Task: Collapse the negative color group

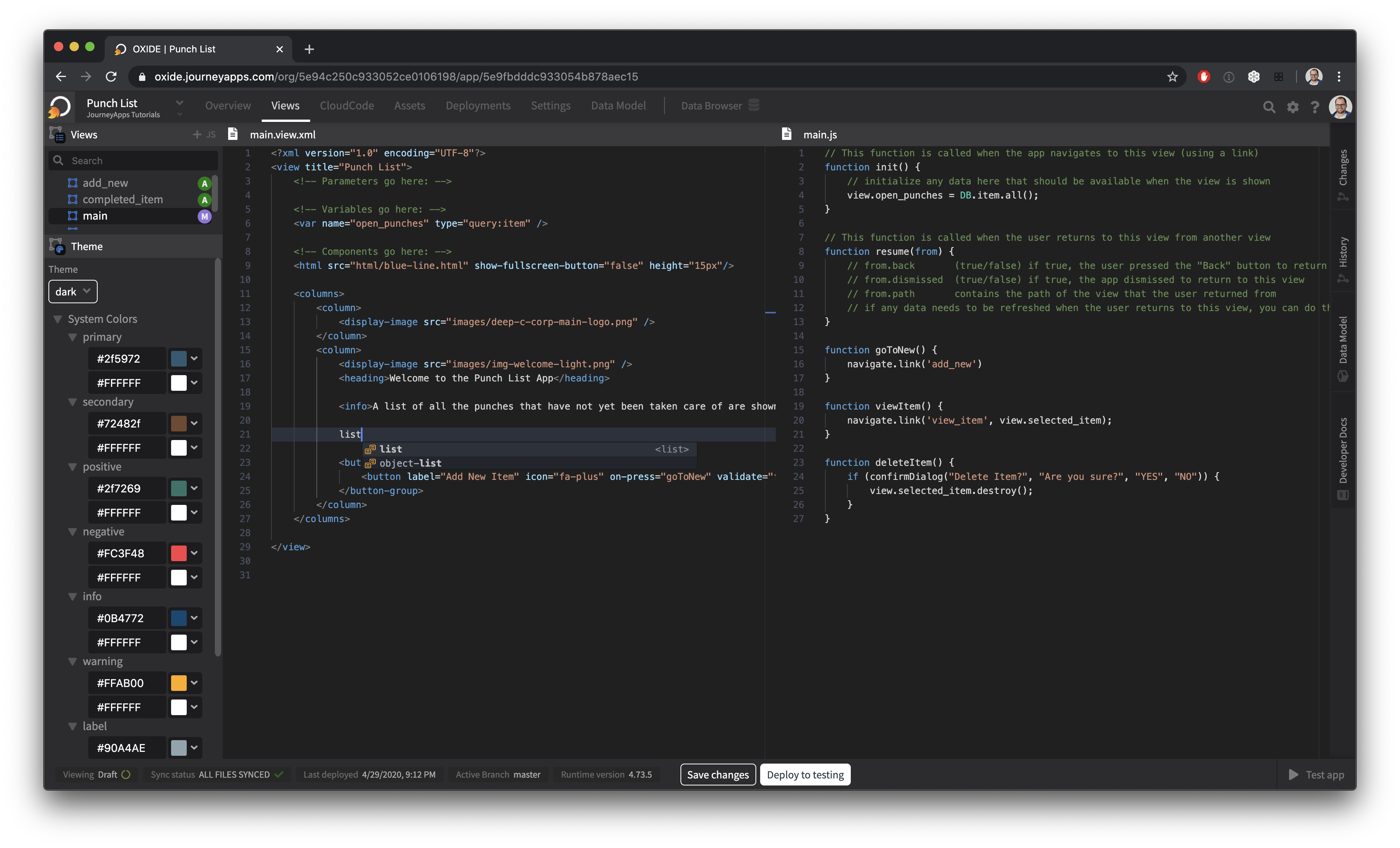Action: (x=72, y=531)
